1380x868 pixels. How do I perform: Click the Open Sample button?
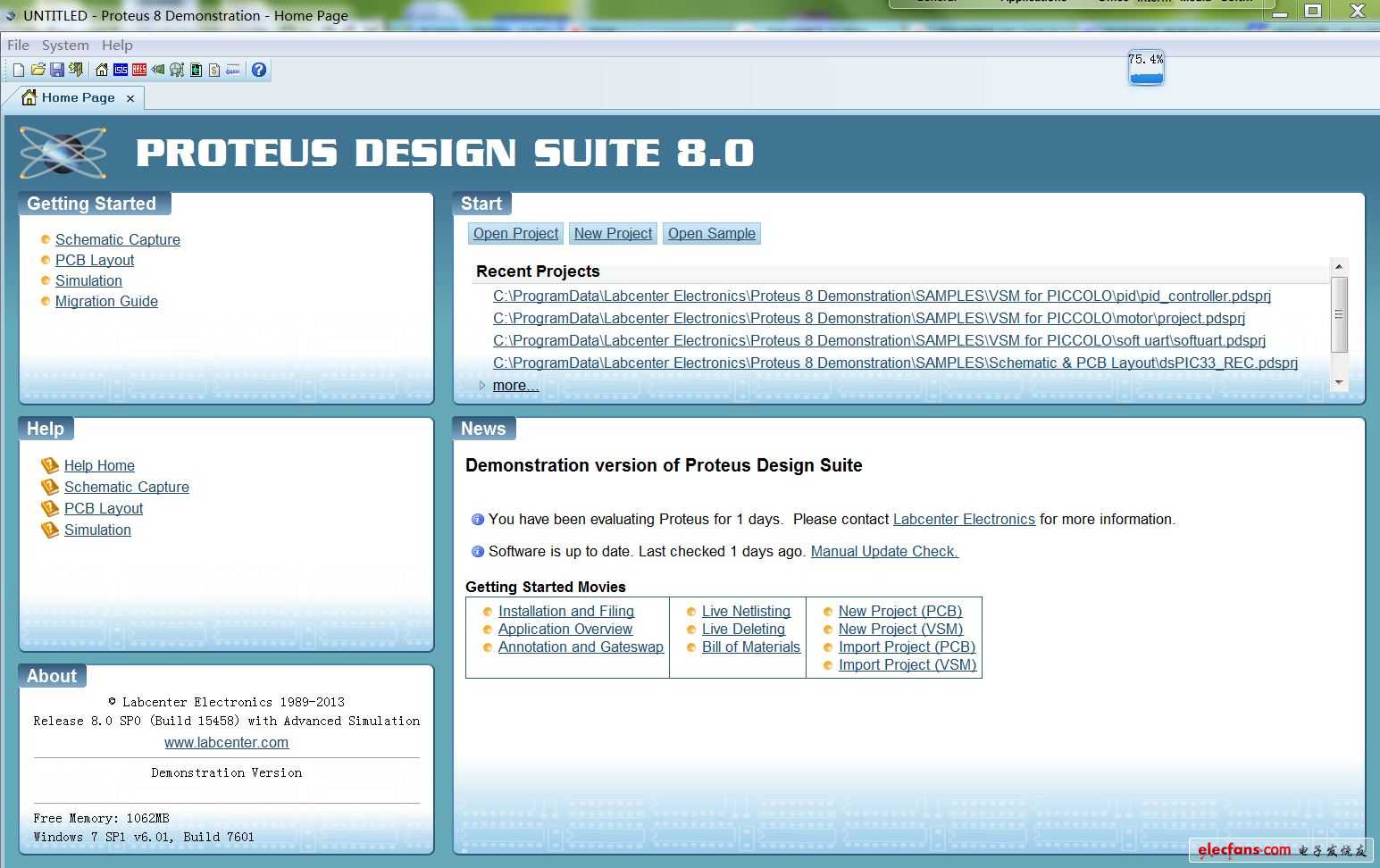pyautogui.click(x=712, y=233)
